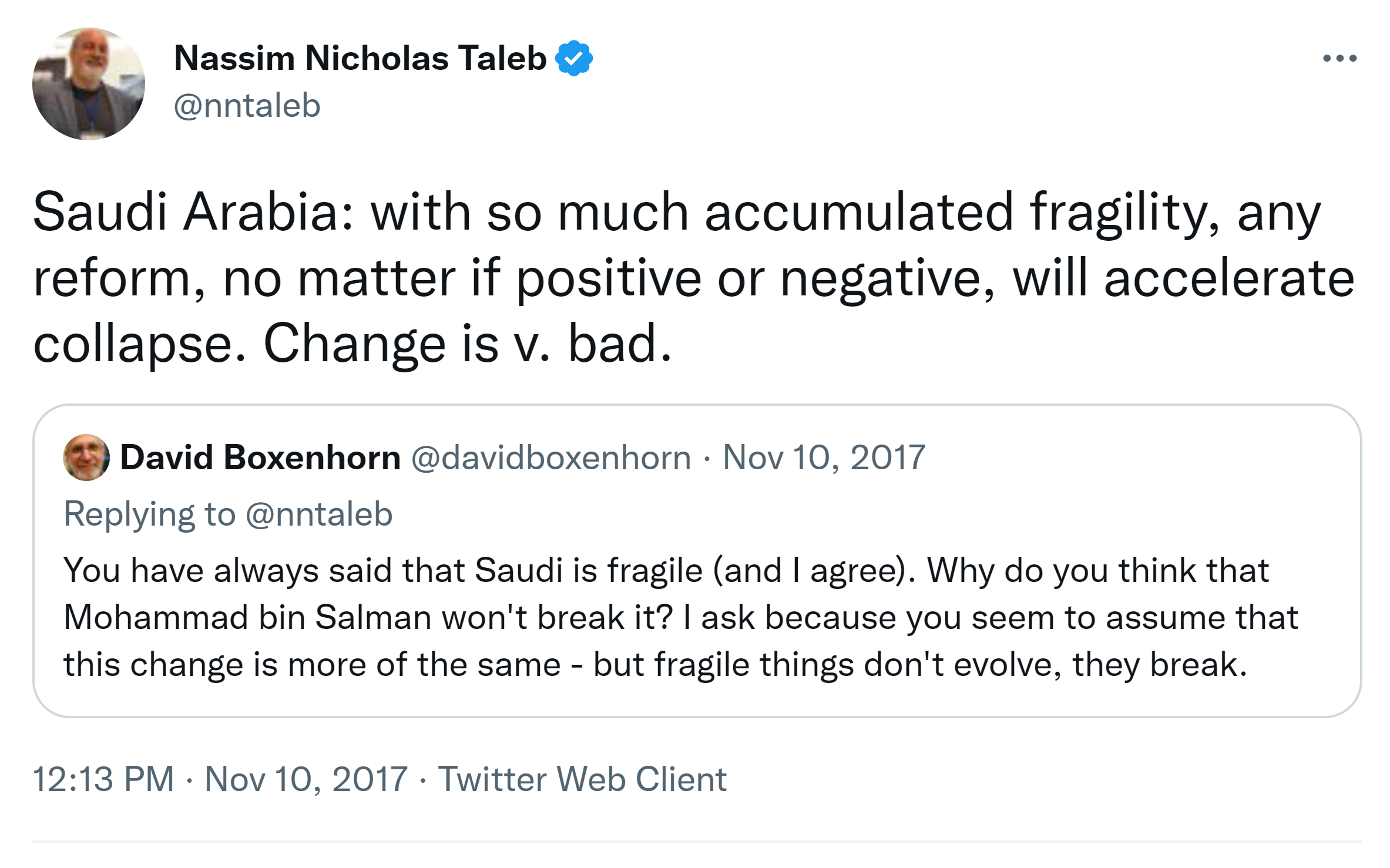Click the Twitter Web Client source label
Viewport: 1390px width, 868px height.
click(x=582, y=779)
